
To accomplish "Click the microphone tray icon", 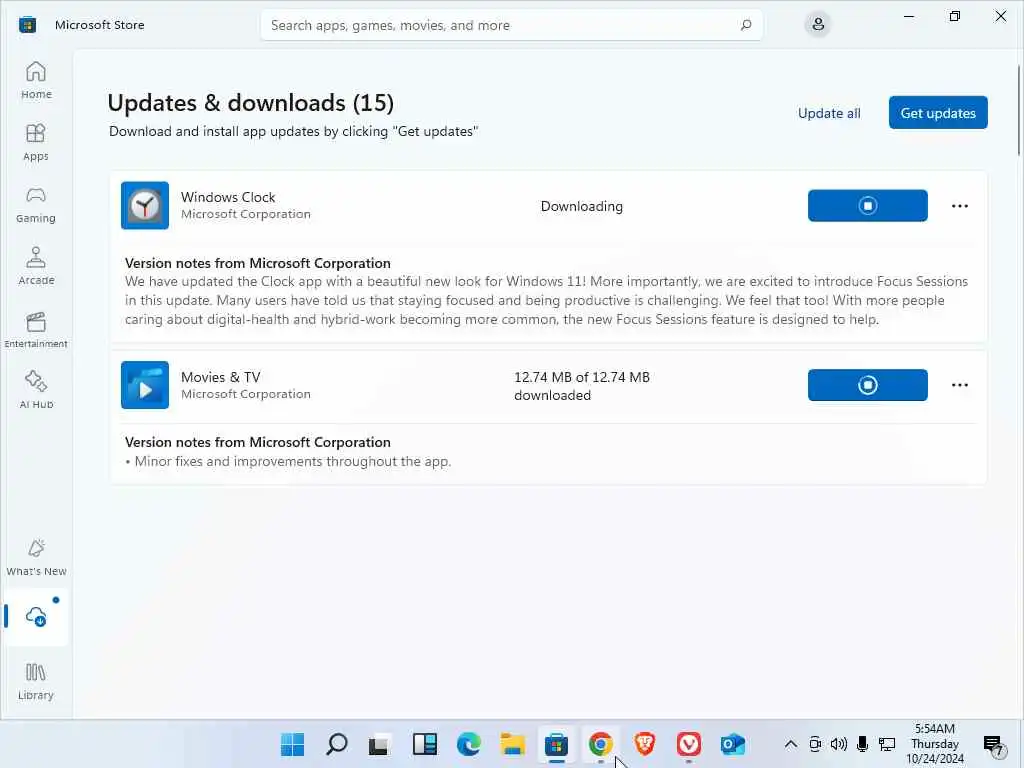I will [863, 744].
